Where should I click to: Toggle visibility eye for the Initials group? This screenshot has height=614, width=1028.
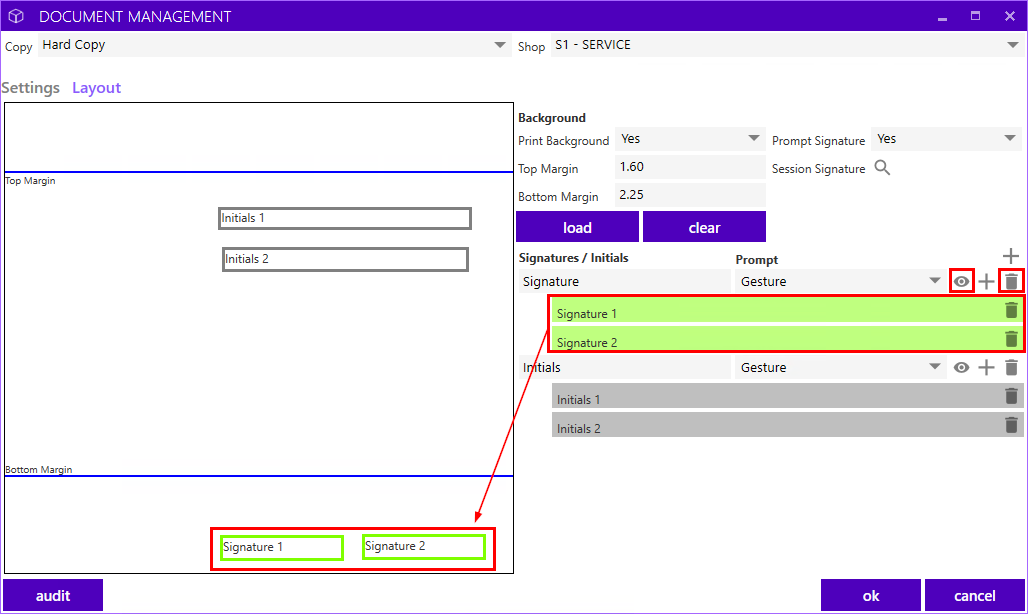pyautogui.click(x=961, y=368)
